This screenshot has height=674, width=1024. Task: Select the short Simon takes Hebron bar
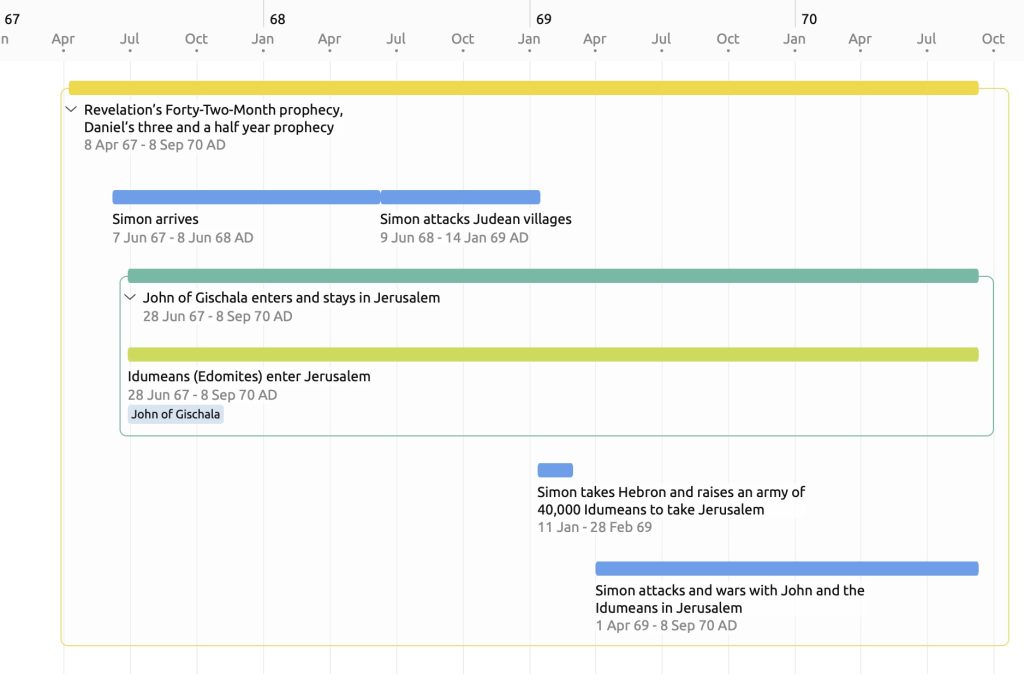(555, 470)
